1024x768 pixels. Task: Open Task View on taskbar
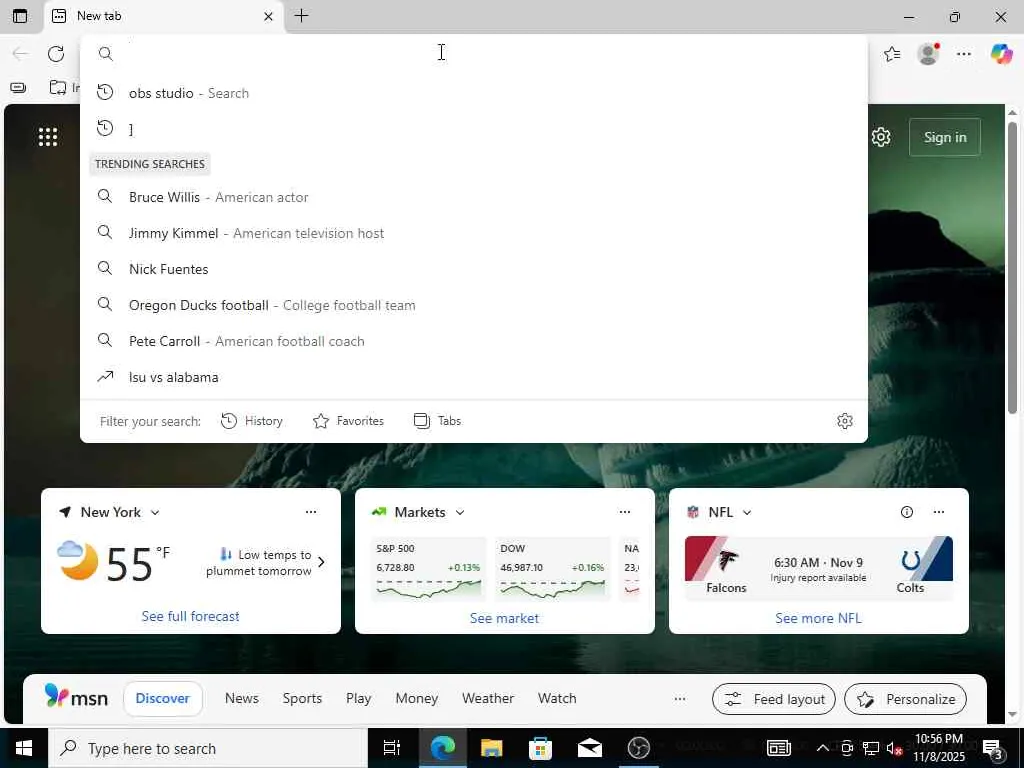click(x=391, y=748)
